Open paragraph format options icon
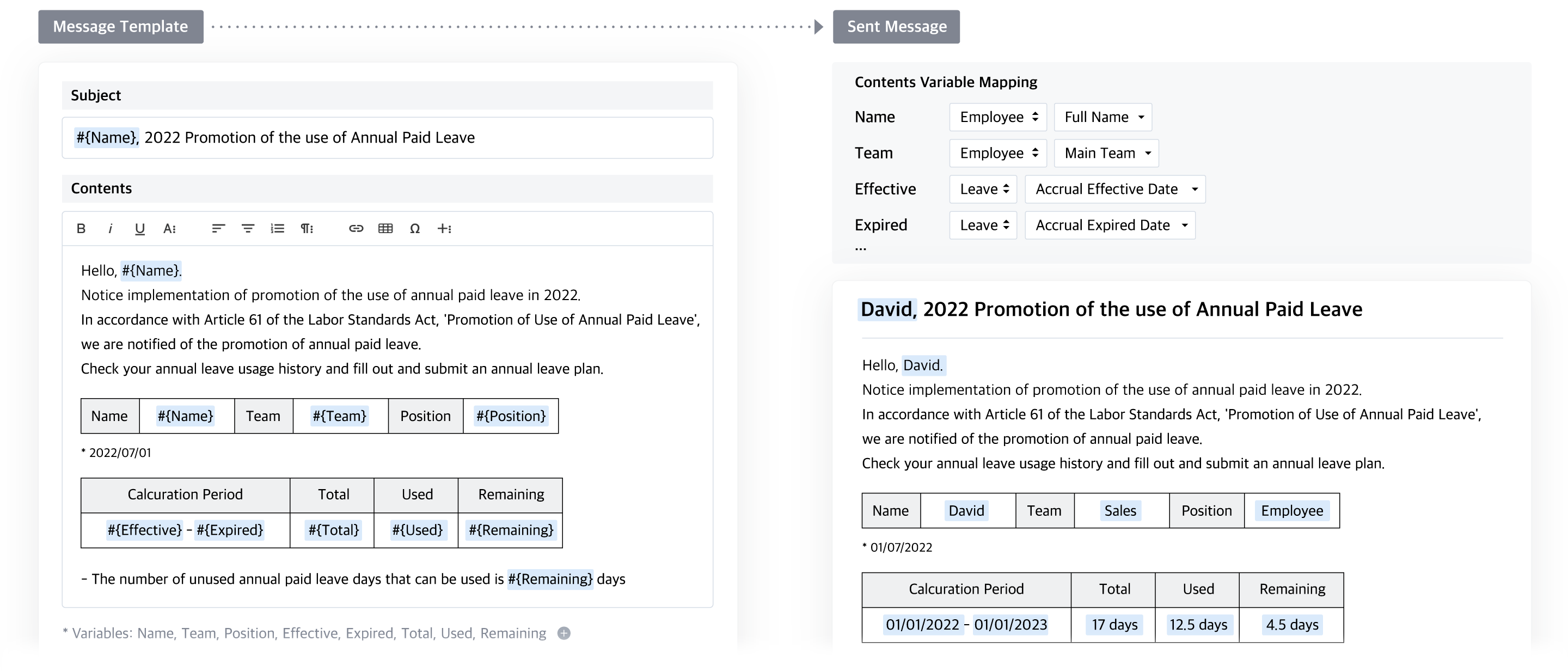1568x671 pixels. pos(307,228)
